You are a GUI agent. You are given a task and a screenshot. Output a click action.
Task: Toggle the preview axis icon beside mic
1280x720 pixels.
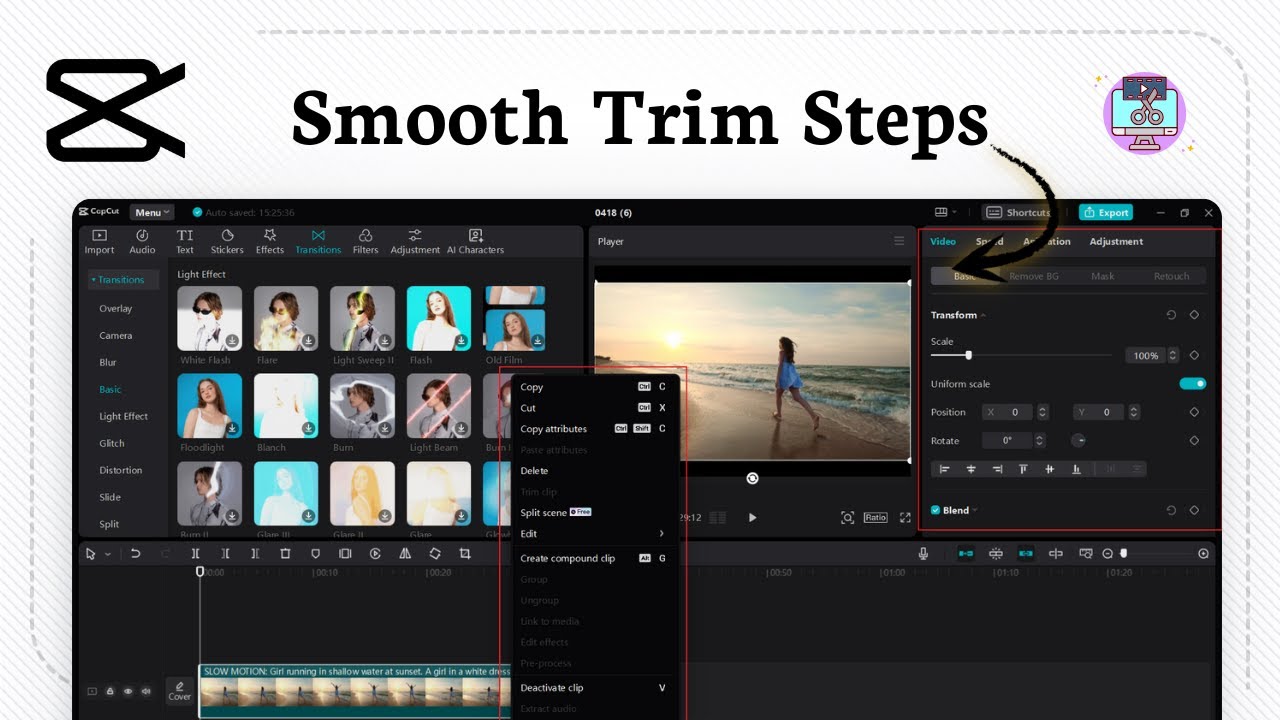coord(966,553)
